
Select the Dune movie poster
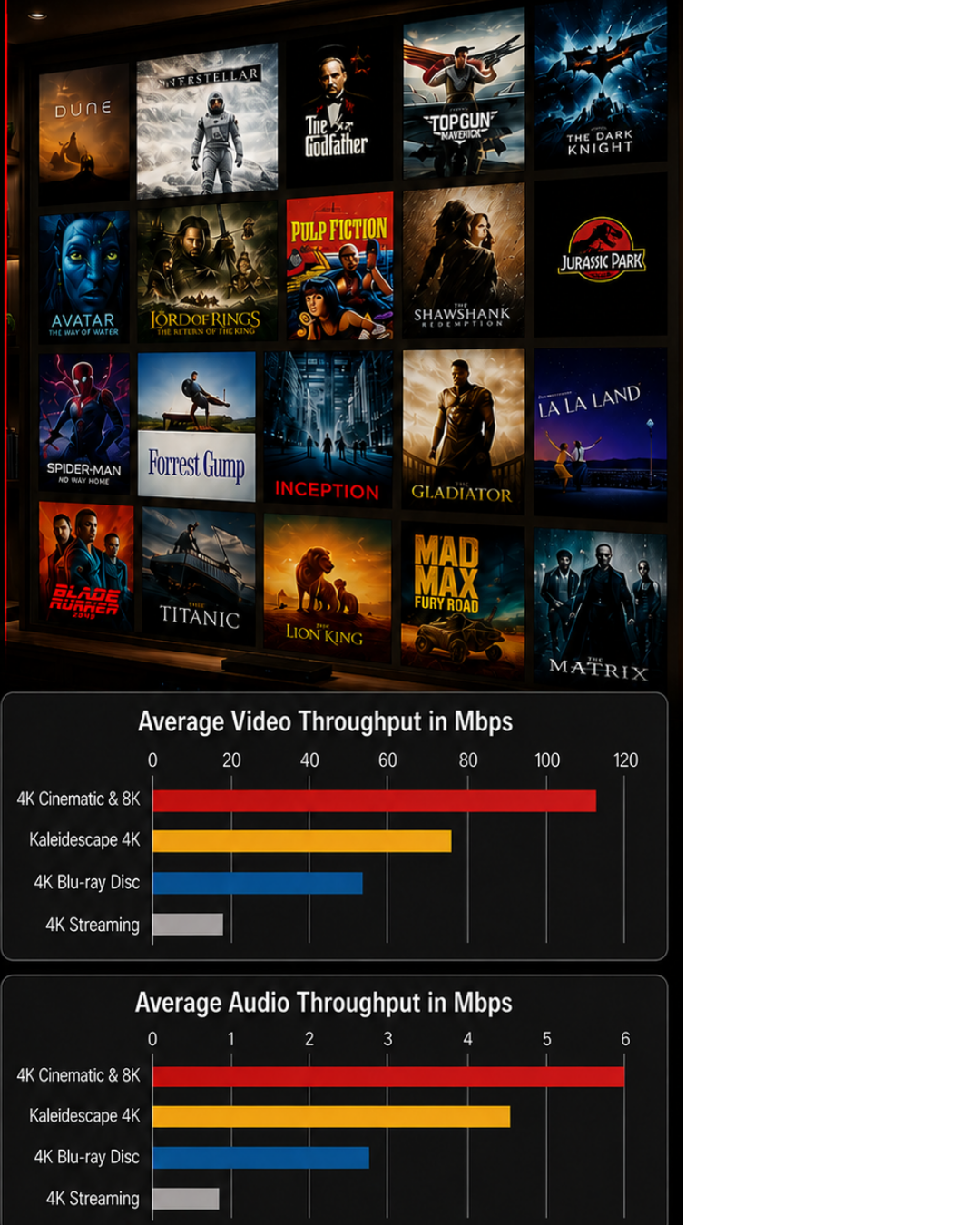click(83, 133)
